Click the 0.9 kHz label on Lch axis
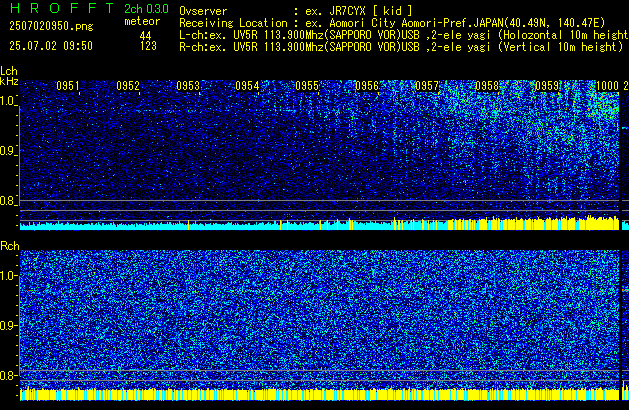629x410 pixels. [x=8, y=151]
